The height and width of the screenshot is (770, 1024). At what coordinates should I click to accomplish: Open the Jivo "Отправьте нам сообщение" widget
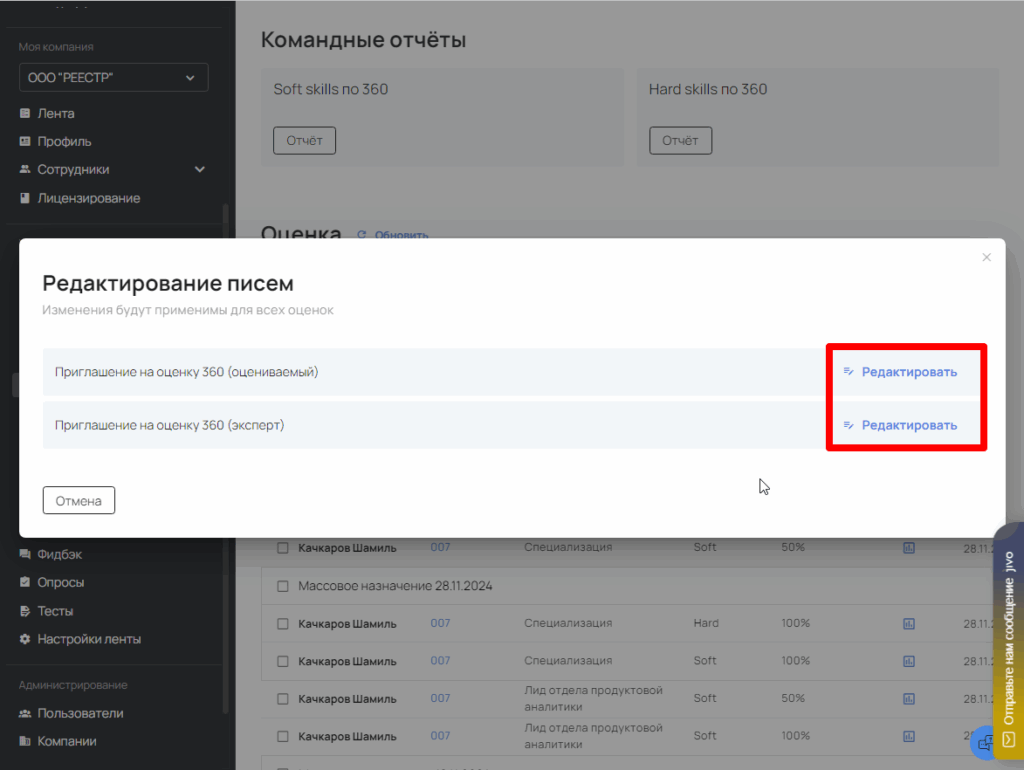(x=1008, y=640)
